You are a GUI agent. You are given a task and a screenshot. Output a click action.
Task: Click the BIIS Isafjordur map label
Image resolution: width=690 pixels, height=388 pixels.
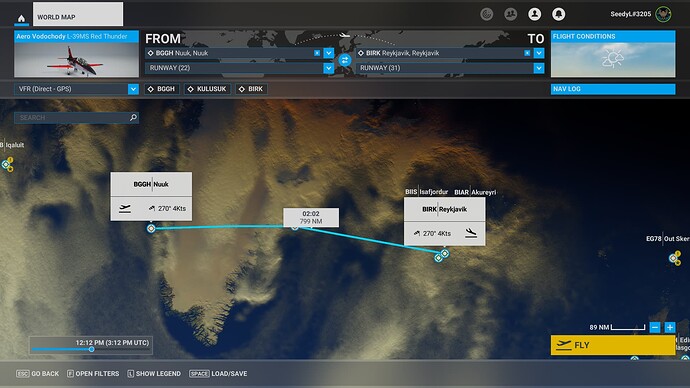(427, 192)
